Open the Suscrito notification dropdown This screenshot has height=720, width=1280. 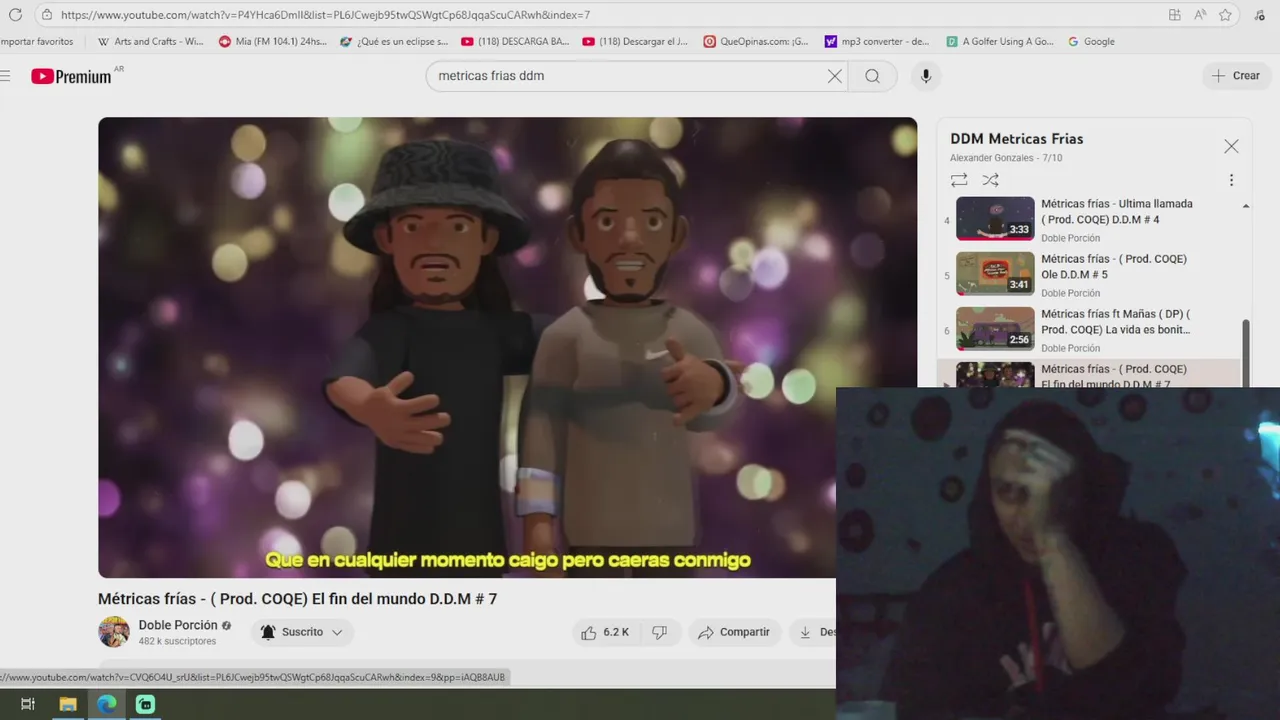click(x=301, y=632)
